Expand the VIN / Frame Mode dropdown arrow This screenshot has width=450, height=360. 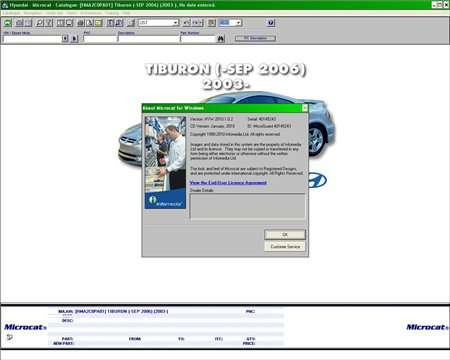click(x=65, y=39)
